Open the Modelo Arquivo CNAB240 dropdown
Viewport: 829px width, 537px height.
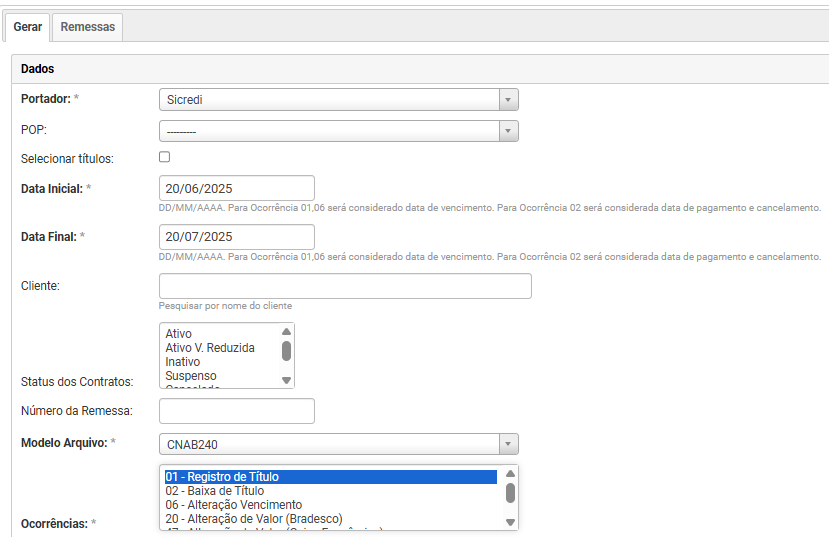[338, 444]
